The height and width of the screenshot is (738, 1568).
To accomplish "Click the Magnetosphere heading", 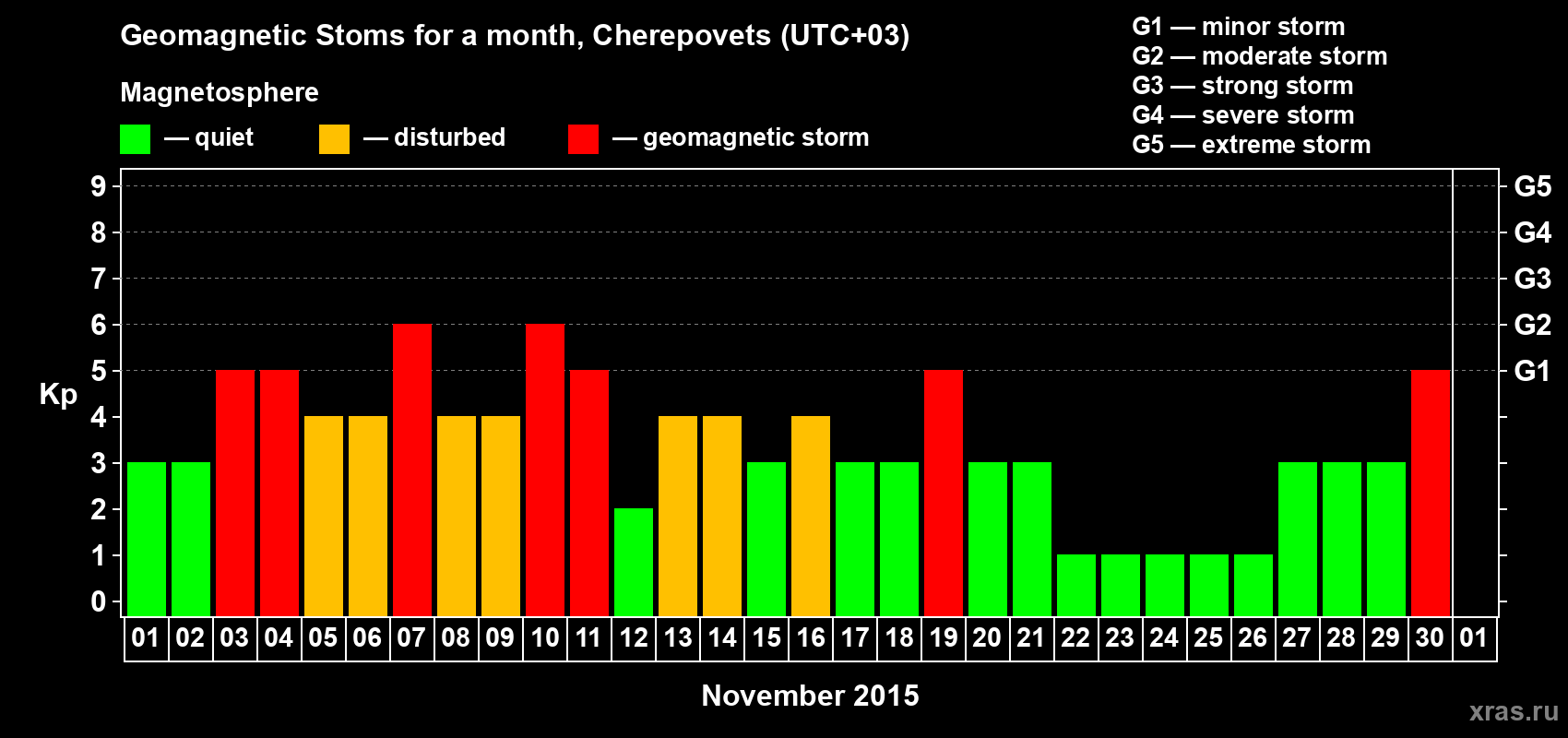I will point(220,92).
